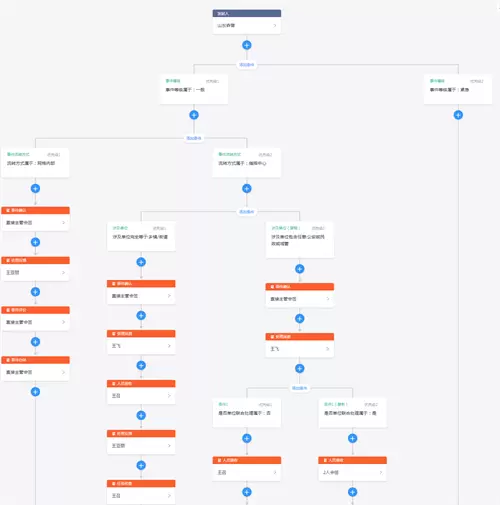
Task: Add node below 流转方式属于：指挥中心 condition
Action: (x=247, y=188)
